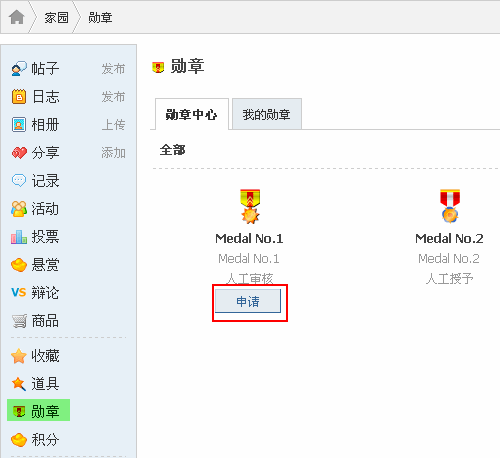Switch to 勋章中心 tab
This screenshot has height=458, width=500.
[192, 114]
